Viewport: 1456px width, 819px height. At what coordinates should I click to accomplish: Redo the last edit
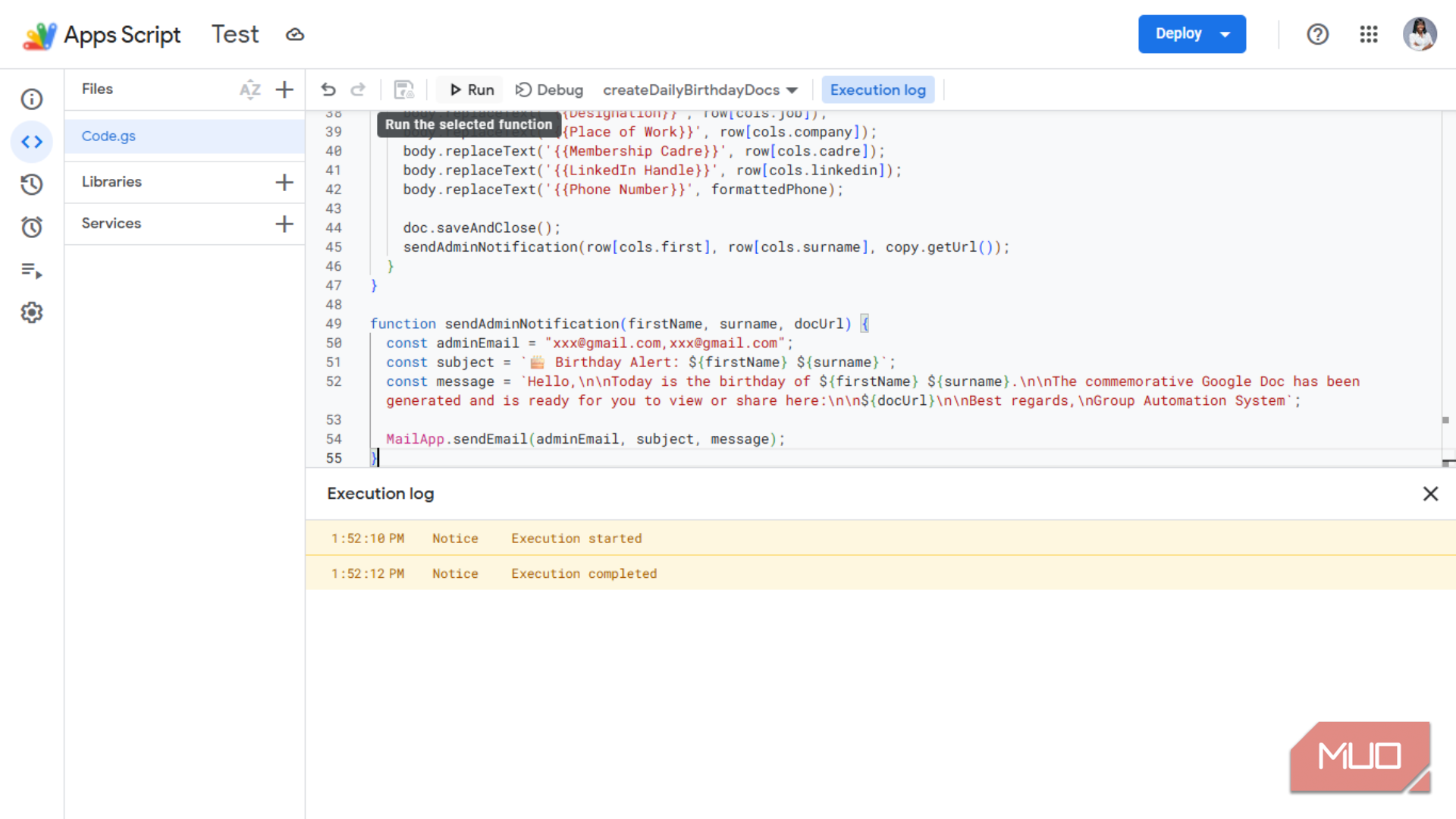coord(358,89)
